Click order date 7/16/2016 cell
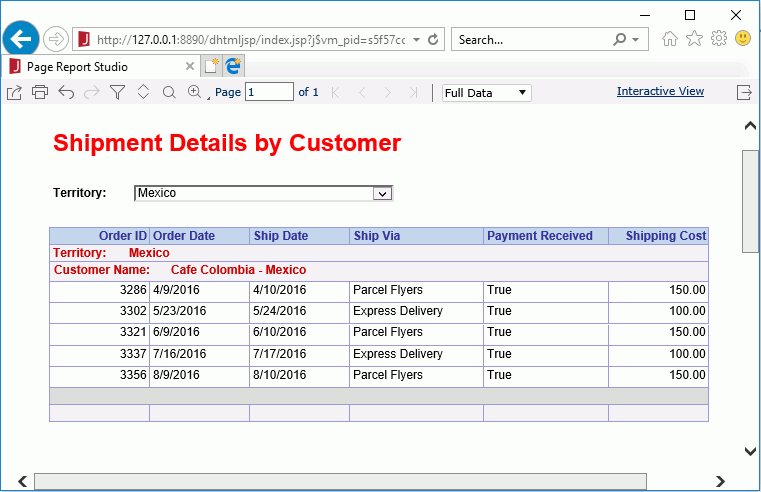 tap(199, 354)
